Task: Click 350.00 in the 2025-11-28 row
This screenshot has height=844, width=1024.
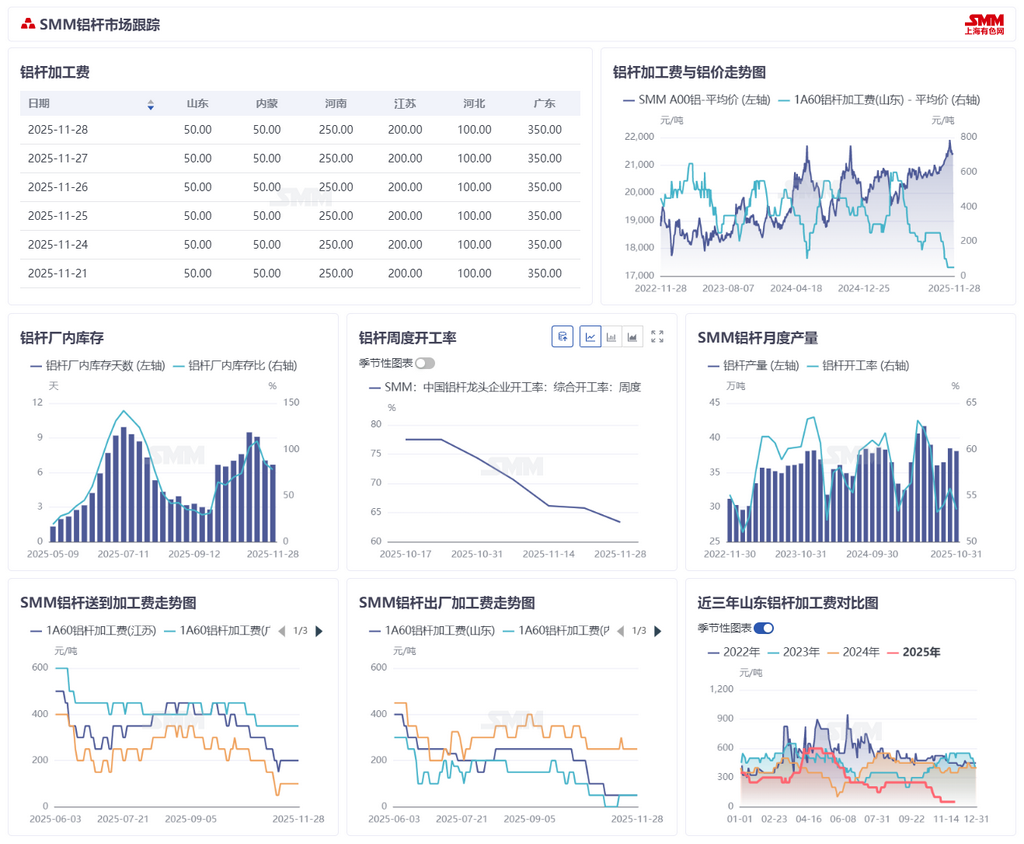Action: click(545, 130)
